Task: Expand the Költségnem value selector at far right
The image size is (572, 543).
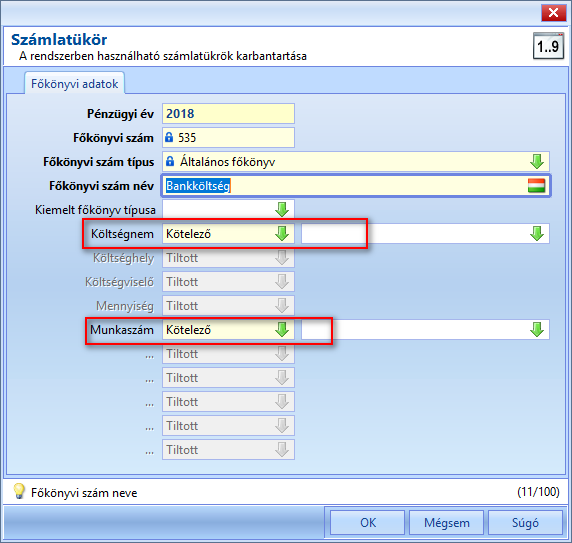Action: [537, 234]
